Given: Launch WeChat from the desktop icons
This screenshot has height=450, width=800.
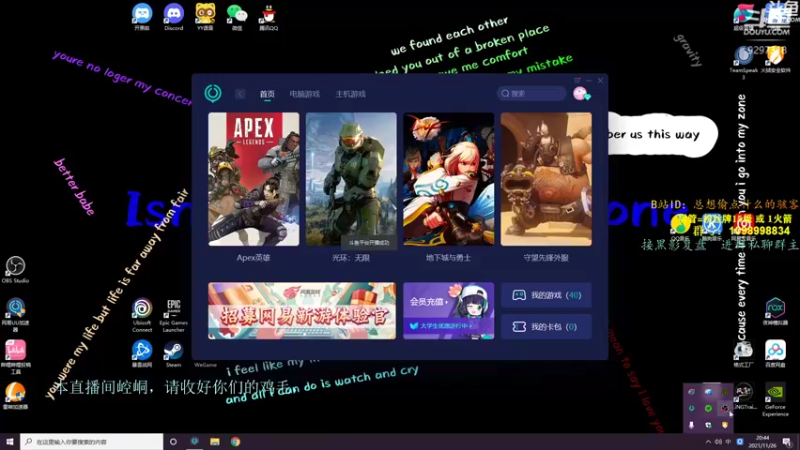Looking at the screenshot, I should pyautogui.click(x=237, y=17).
